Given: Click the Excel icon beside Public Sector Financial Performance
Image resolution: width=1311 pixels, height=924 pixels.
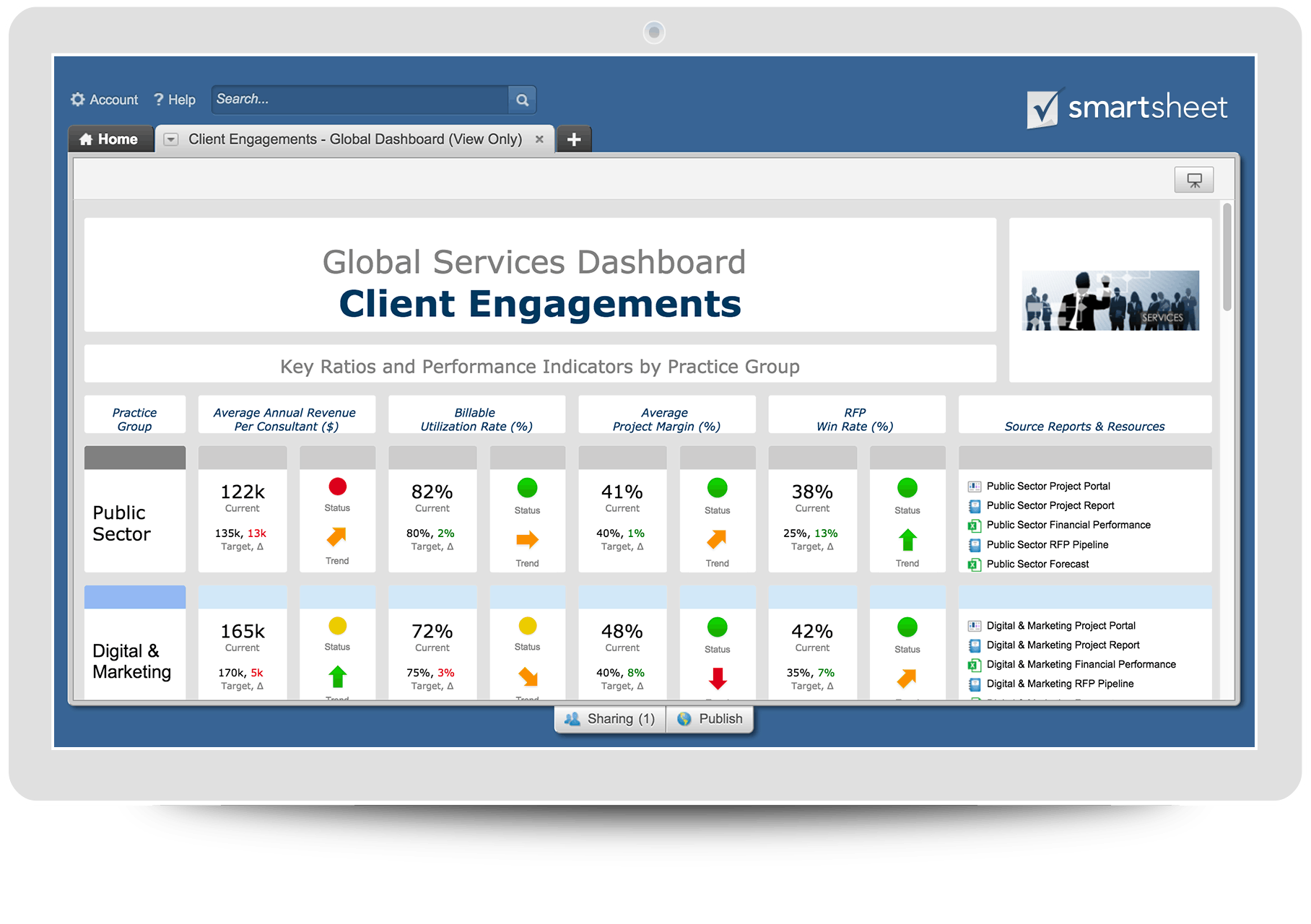Looking at the screenshot, I should click(974, 525).
